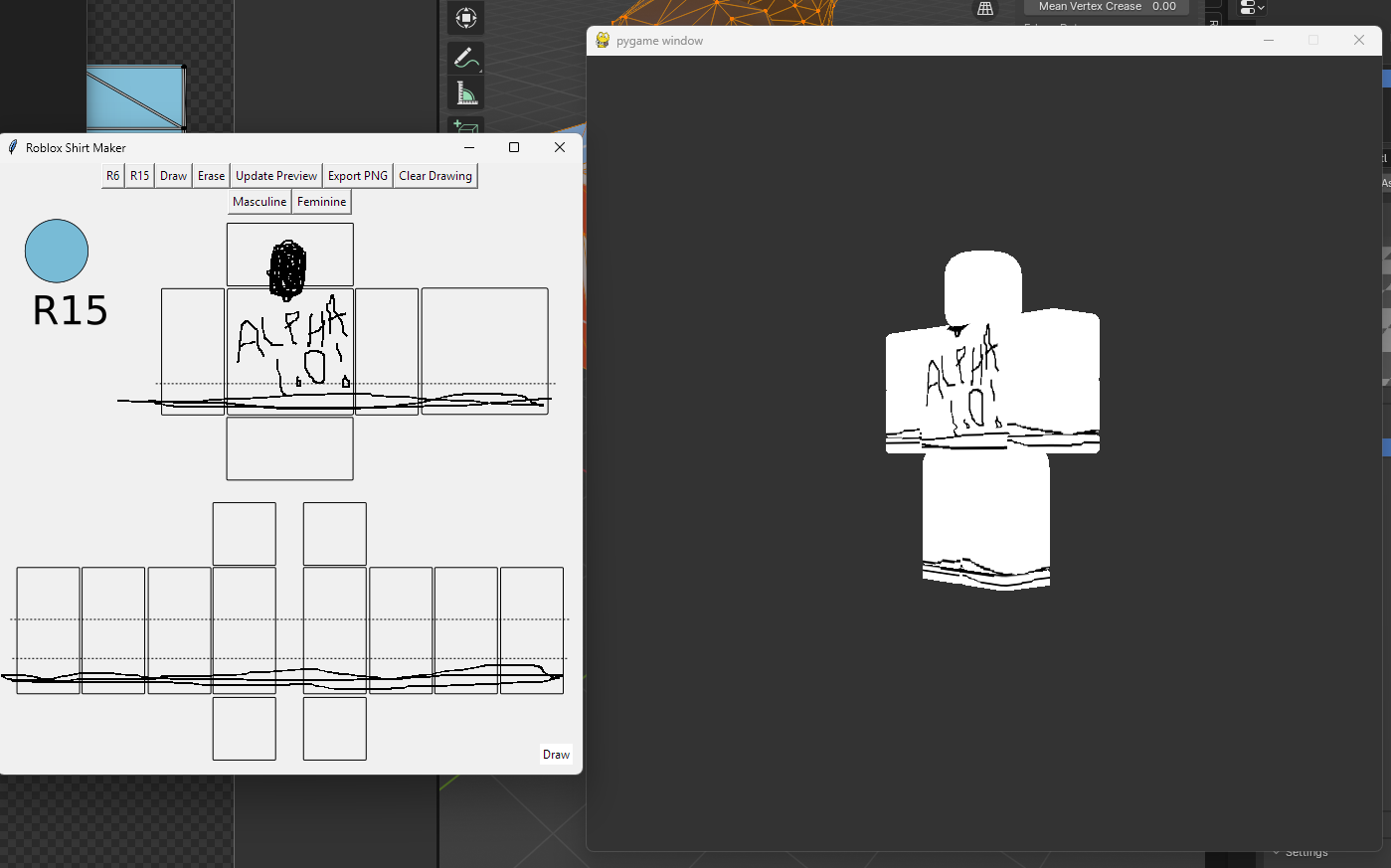This screenshot has height=868, width=1391.
Task: Click the pygame window snake icon
Action: 603,40
